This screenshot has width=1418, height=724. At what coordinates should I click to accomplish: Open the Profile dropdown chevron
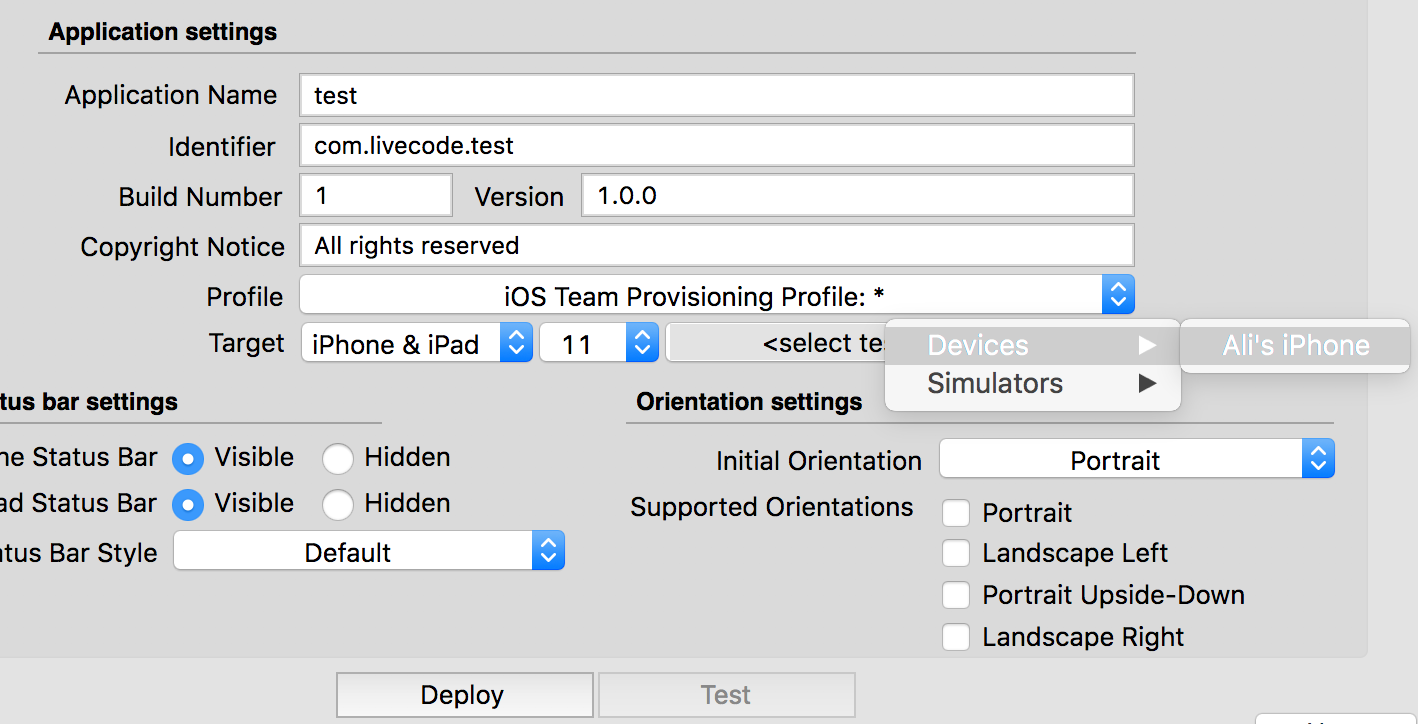point(1118,294)
